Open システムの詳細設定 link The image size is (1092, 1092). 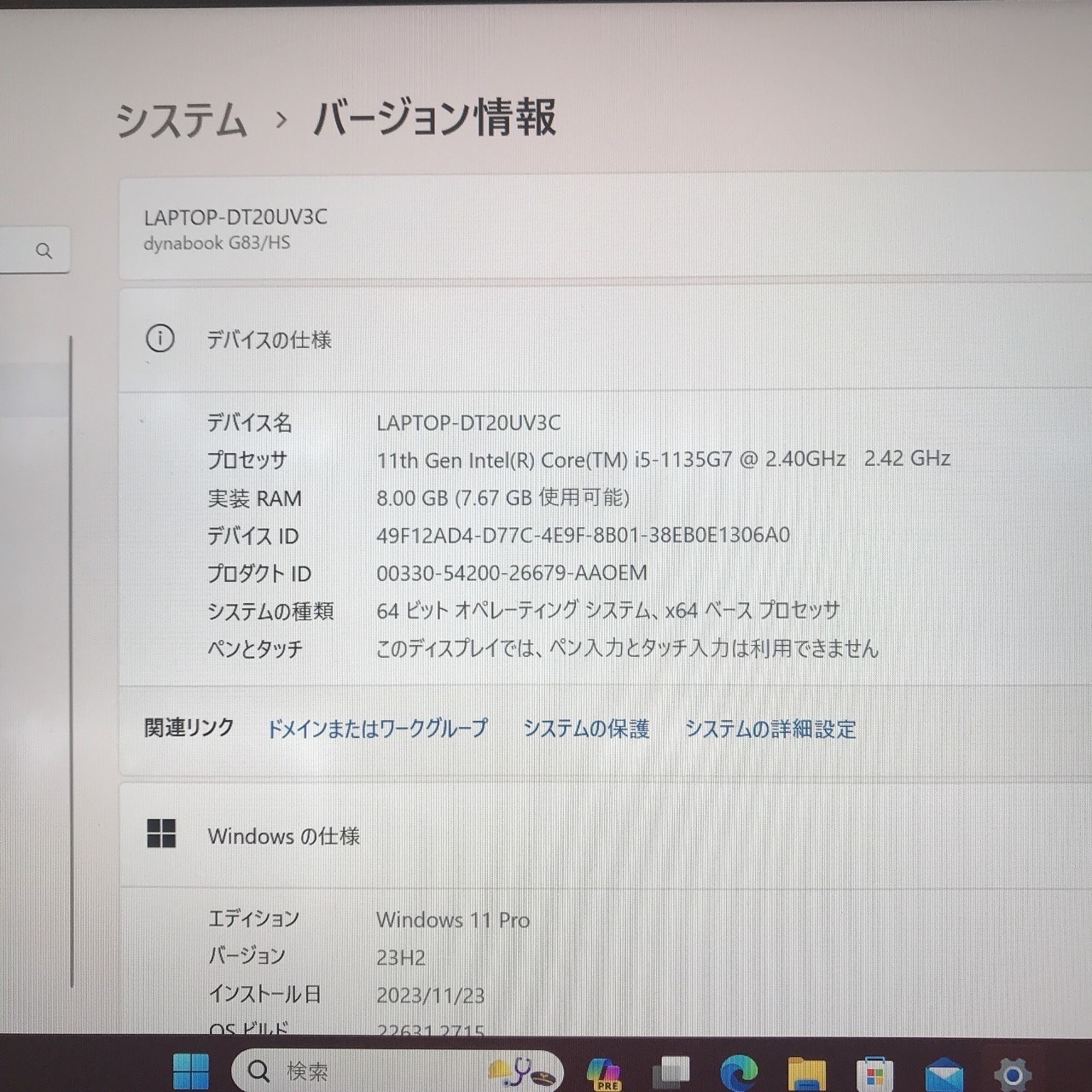(770, 729)
